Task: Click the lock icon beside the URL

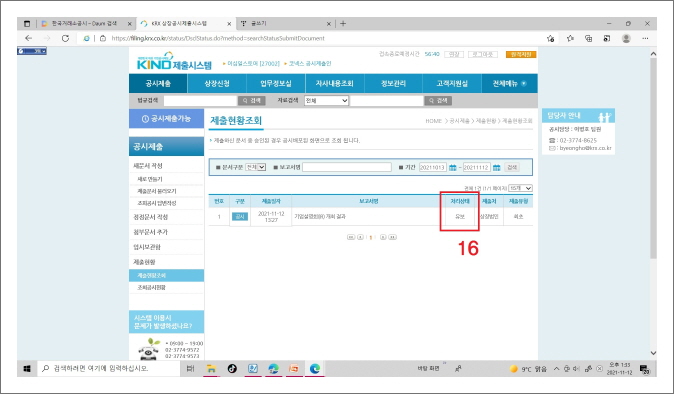Action: coord(103,38)
